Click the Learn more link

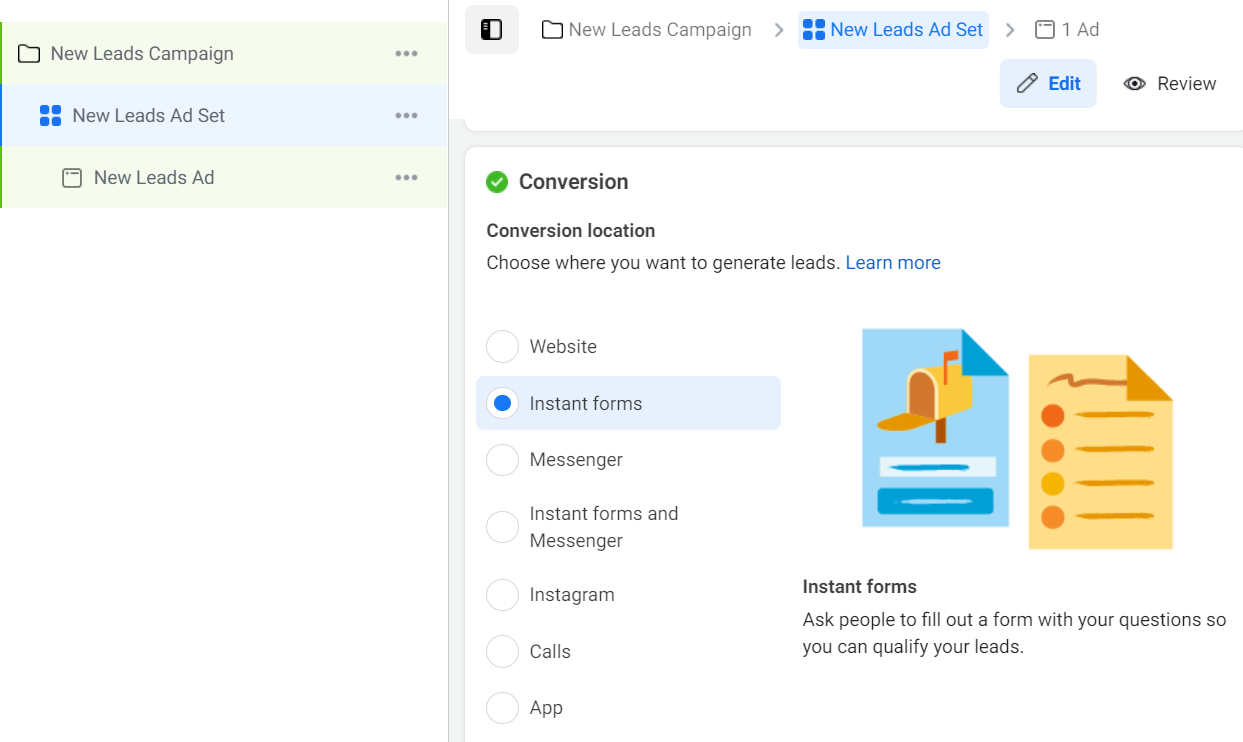click(x=893, y=262)
